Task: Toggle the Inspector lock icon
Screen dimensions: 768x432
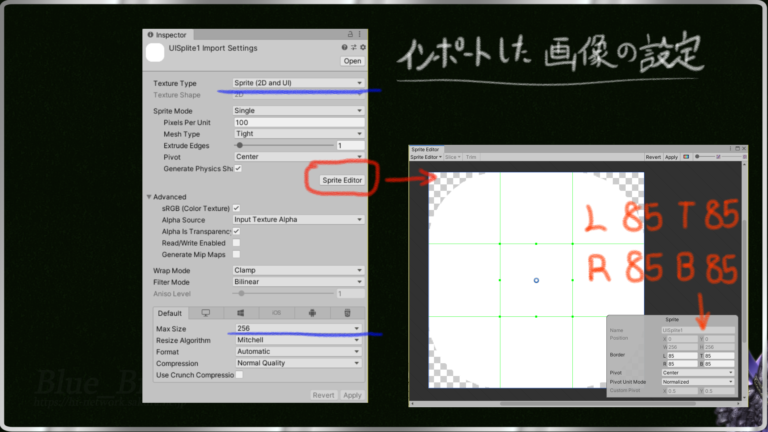Action: pos(350,34)
